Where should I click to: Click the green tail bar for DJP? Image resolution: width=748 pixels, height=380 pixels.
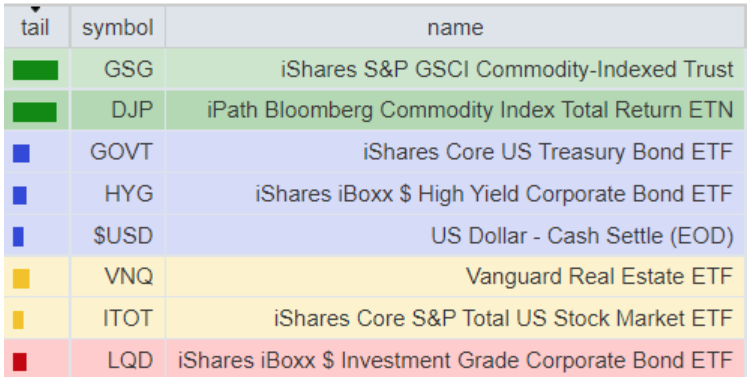point(35,112)
